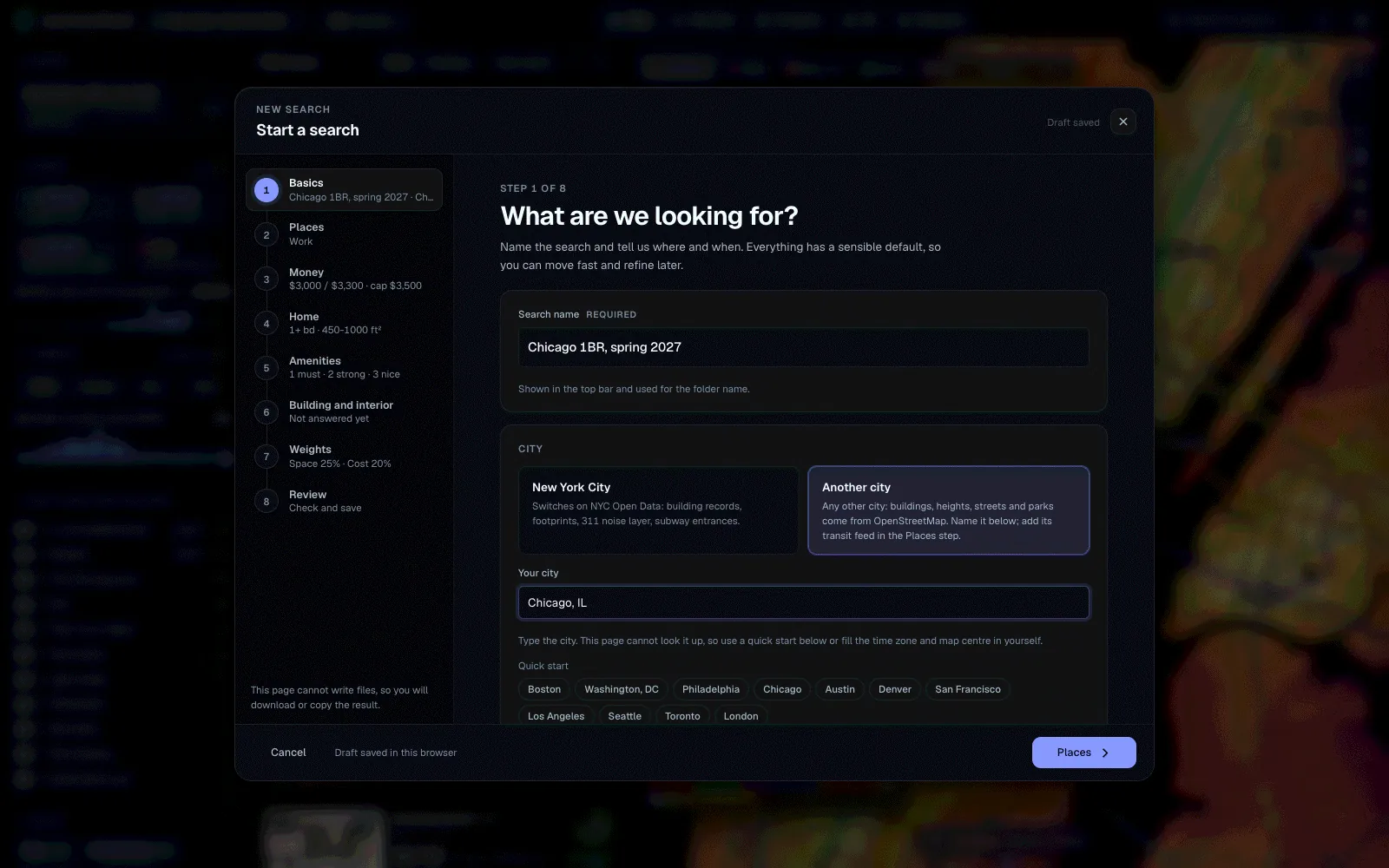
Task: Close the Start a search dialog
Action: 1123,122
